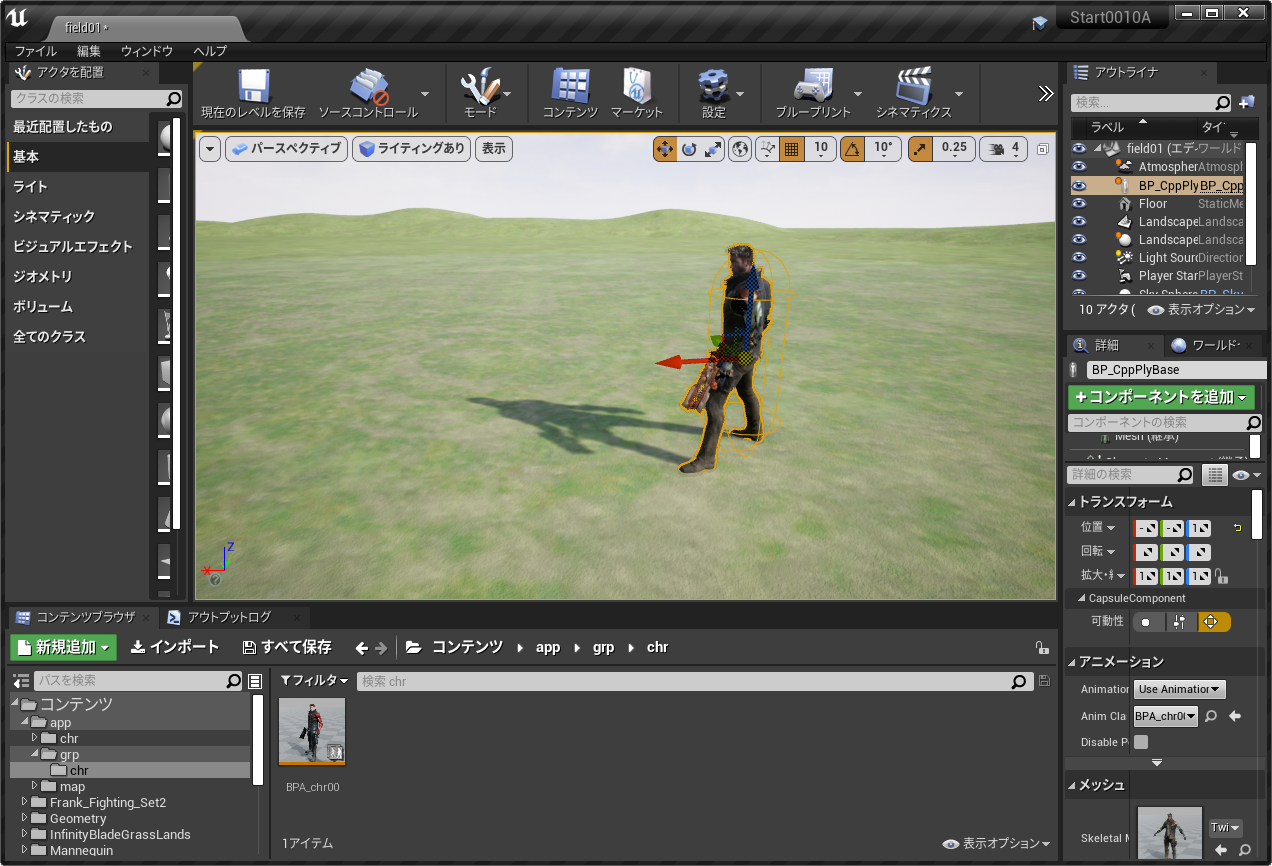The width and height of the screenshot is (1272, 866).
Task: Hide the Light Source actor eye icon
Action: point(1079,258)
